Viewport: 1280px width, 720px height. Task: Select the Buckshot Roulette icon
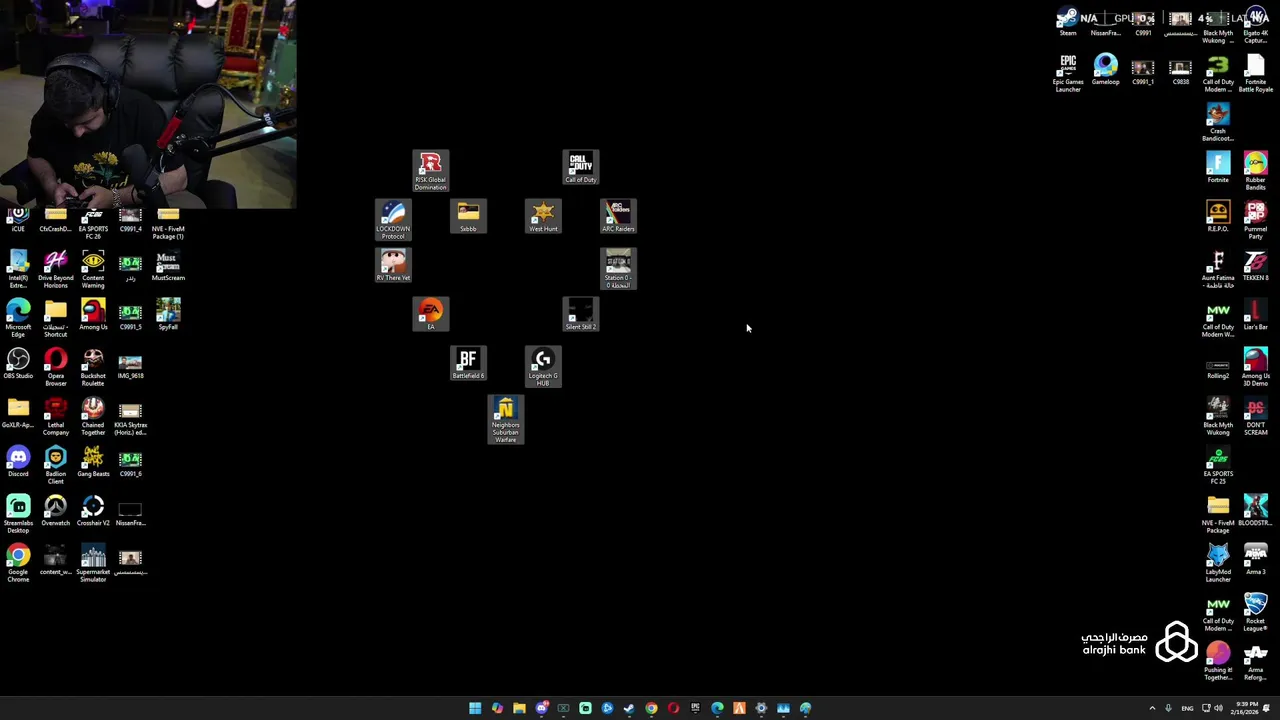click(x=93, y=367)
